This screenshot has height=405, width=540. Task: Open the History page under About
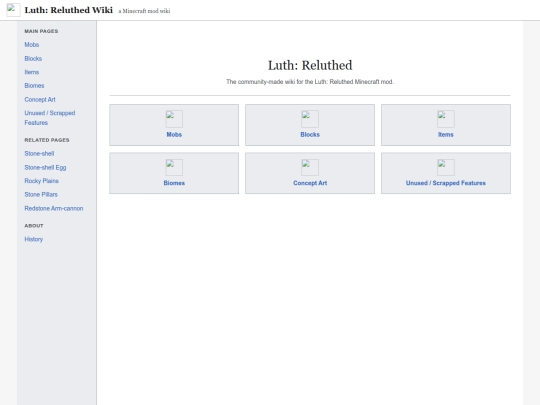click(34, 239)
